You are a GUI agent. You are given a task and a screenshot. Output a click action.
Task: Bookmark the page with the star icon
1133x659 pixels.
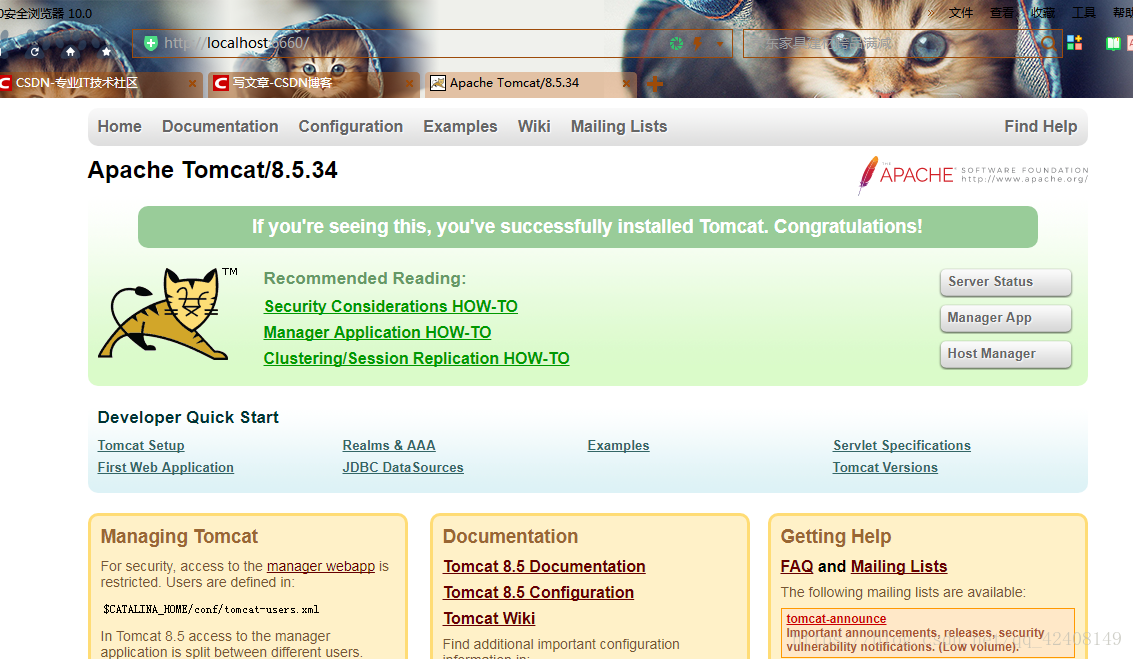click(x=106, y=51)
